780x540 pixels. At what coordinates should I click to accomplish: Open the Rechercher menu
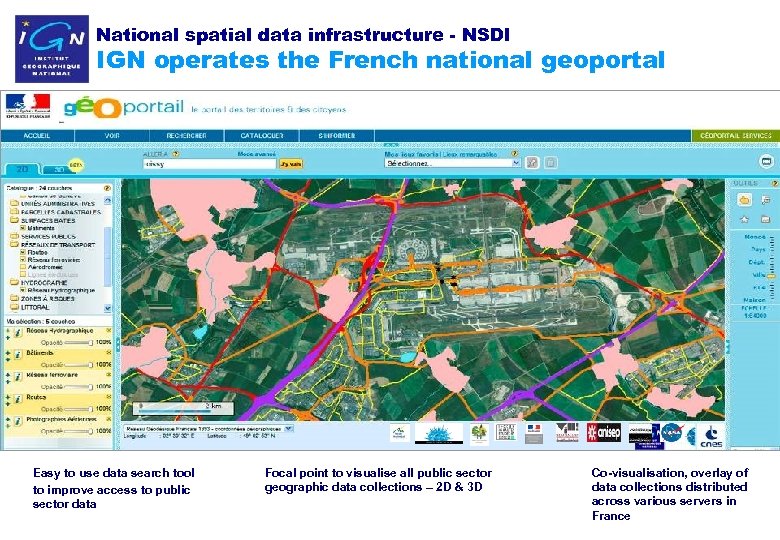(x=187, y=135)
